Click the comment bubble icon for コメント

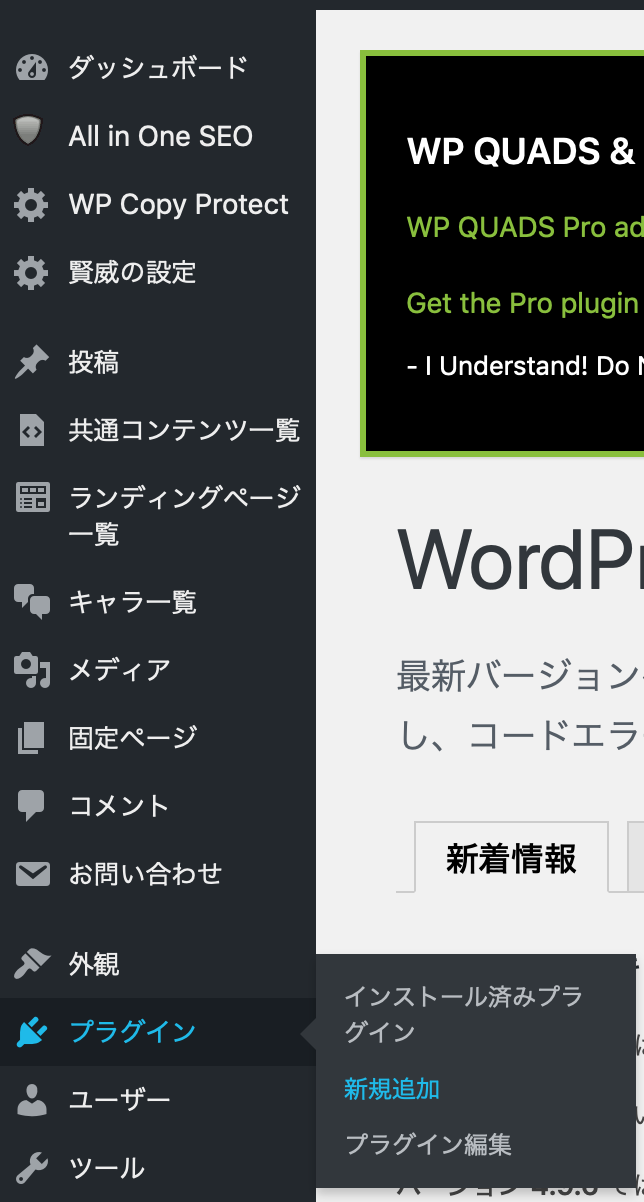tap(32, 806)
